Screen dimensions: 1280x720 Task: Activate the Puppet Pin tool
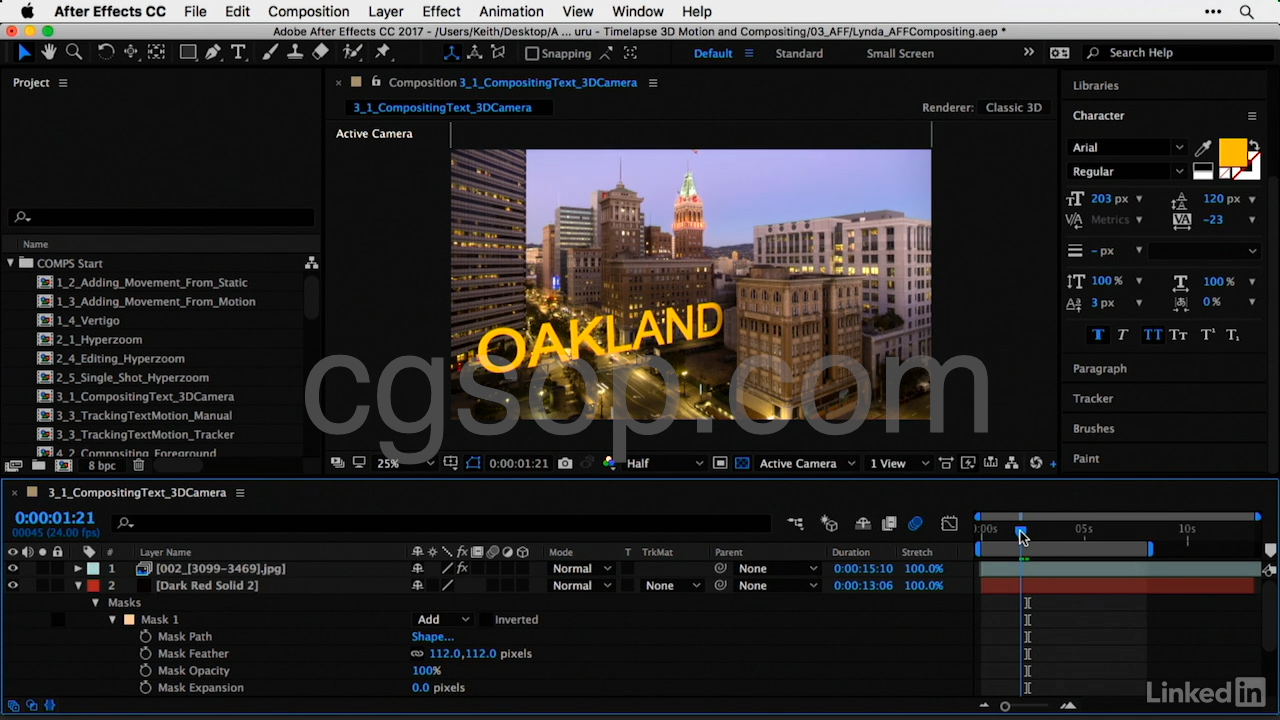tap(381, 53)
